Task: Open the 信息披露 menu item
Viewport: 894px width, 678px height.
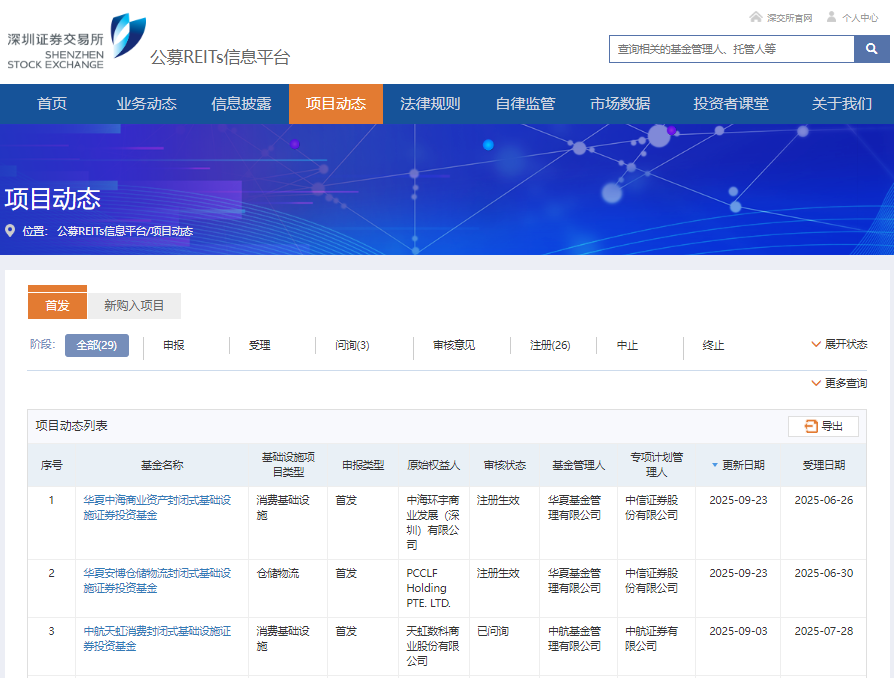Action: [241, 104]
